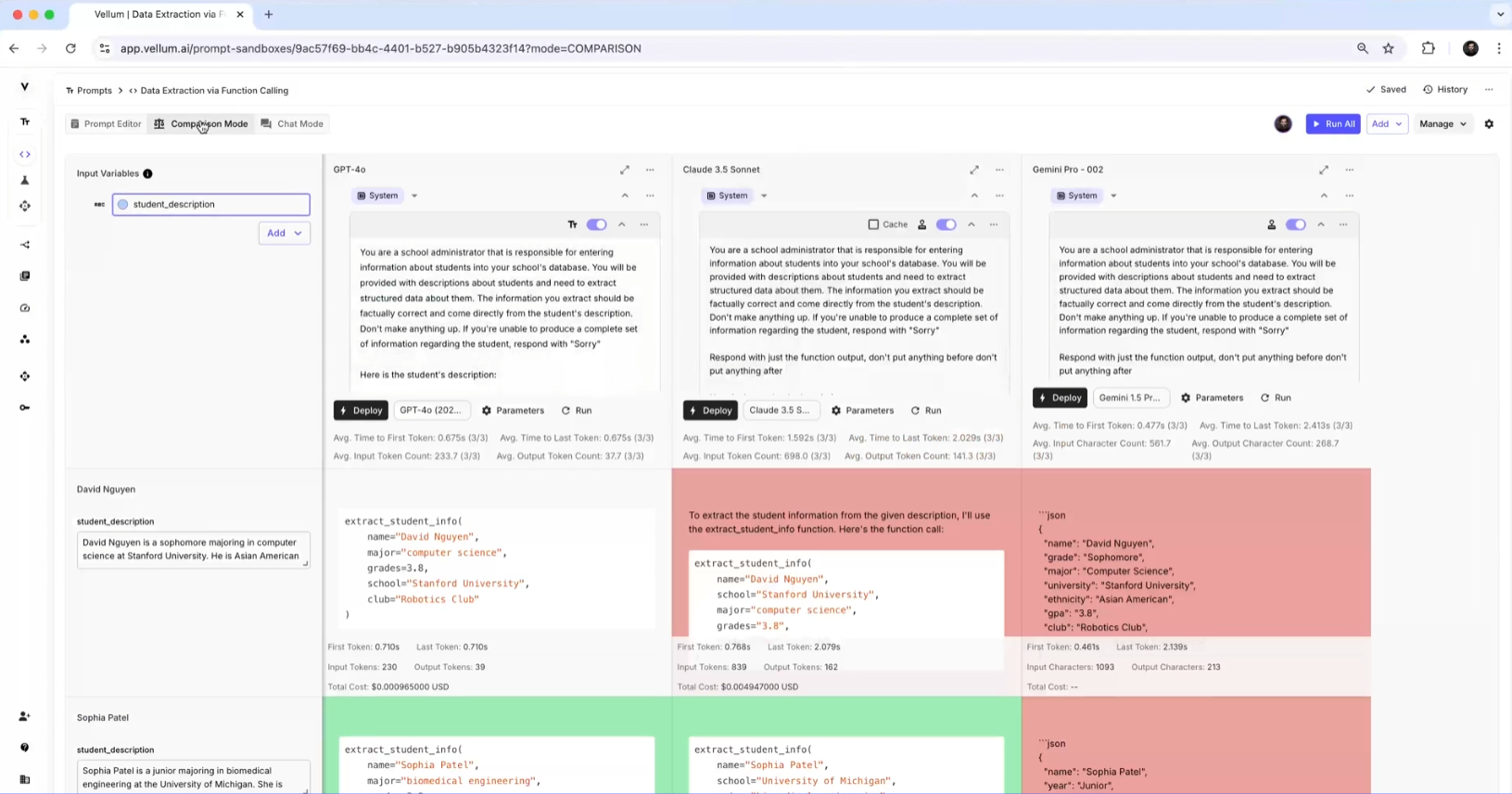
Task: Open the browser extensions puzzle icon
Action: tap(1428, 48)
